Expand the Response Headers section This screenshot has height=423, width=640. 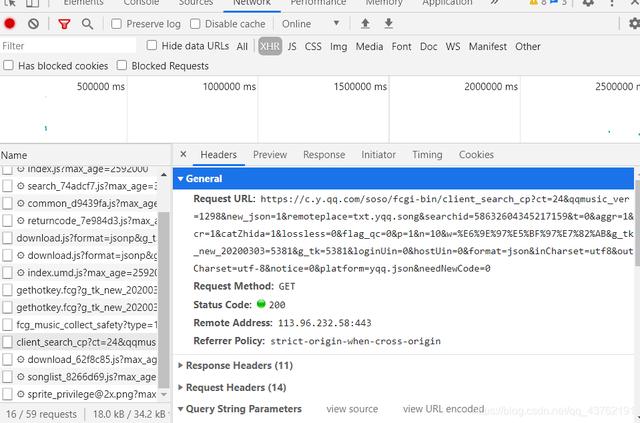239,366
